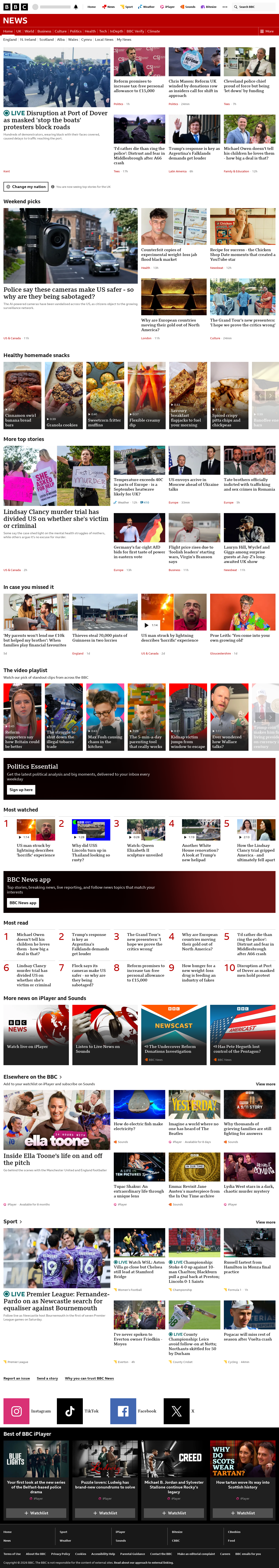This screenshot has height=1568, width=279.
Task: Click the info icon beside the UK stories notice
Action: (x=53, y=187)
